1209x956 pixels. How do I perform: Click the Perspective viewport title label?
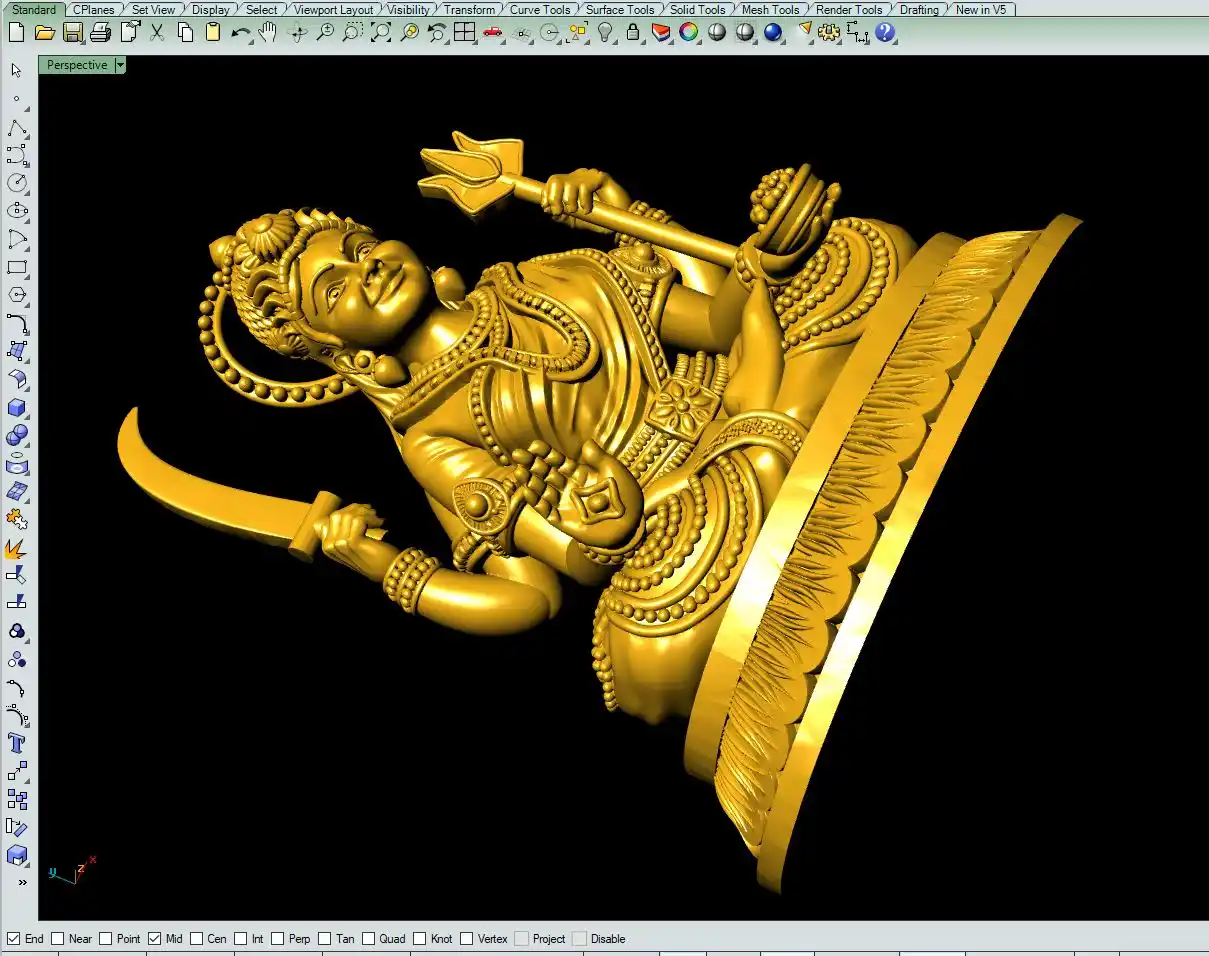click(x=77, y=65)
